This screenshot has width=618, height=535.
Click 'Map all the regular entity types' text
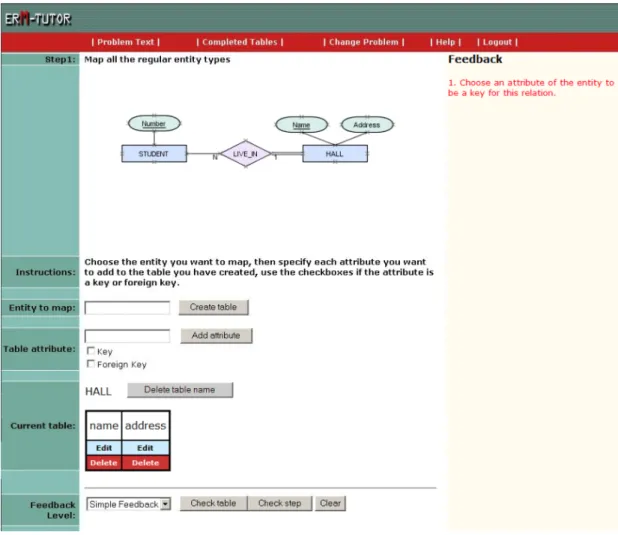point(157,60)
